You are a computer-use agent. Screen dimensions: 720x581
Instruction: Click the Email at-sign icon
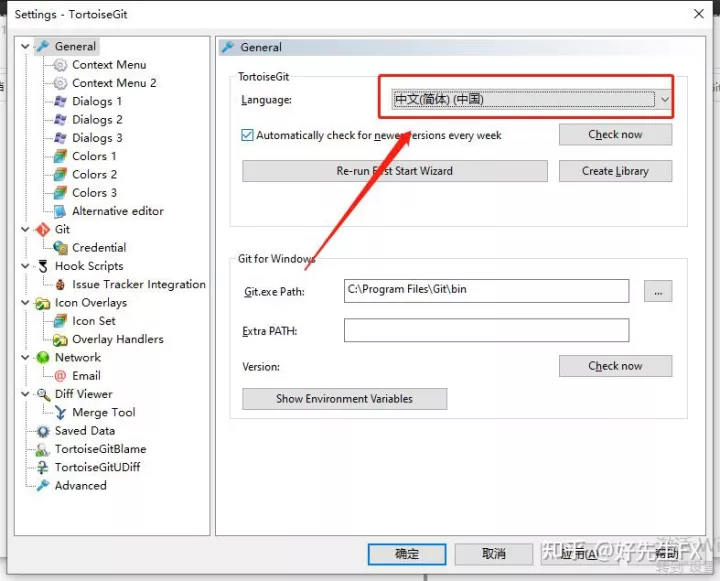click(x=60, y=376)
